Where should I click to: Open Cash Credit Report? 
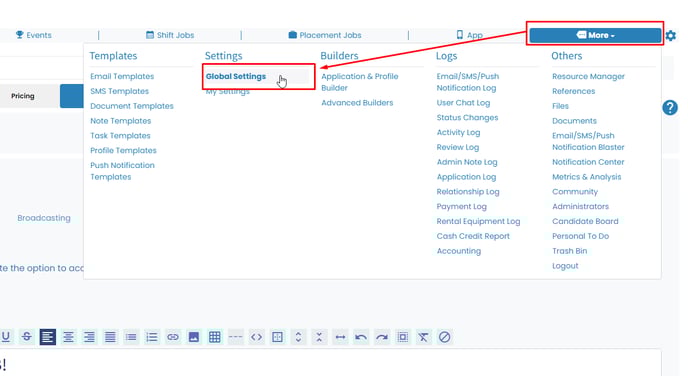pyautogui.click(x=473, y=236)
